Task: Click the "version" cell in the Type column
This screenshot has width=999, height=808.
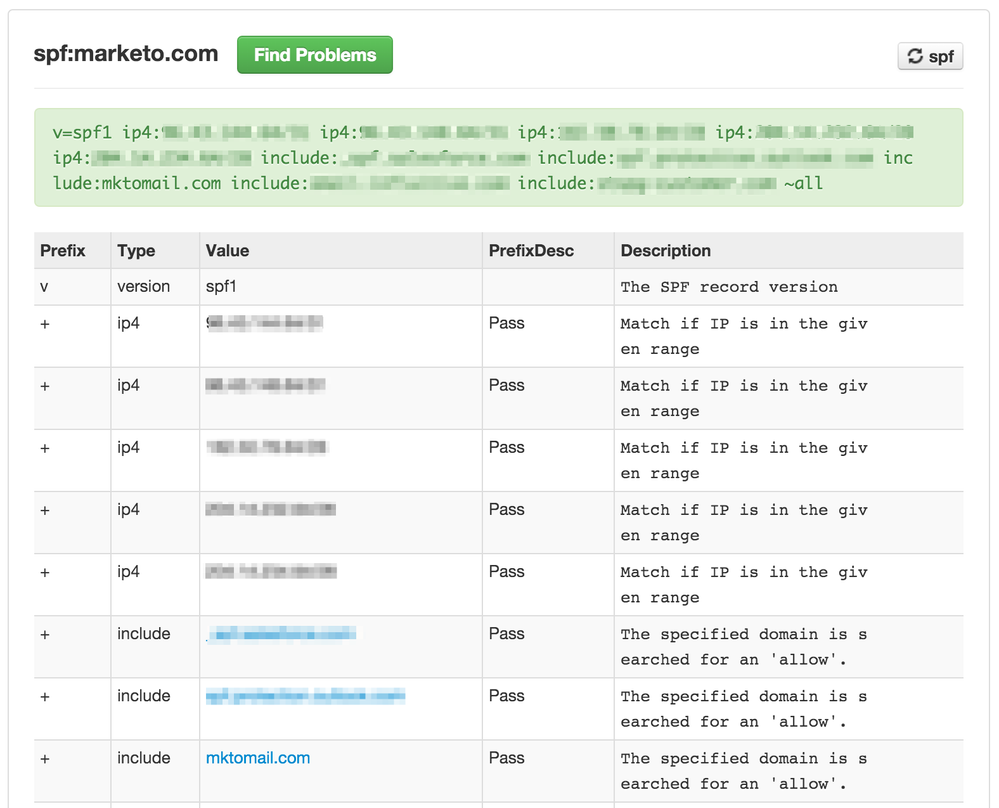Action: coord(143,287)
